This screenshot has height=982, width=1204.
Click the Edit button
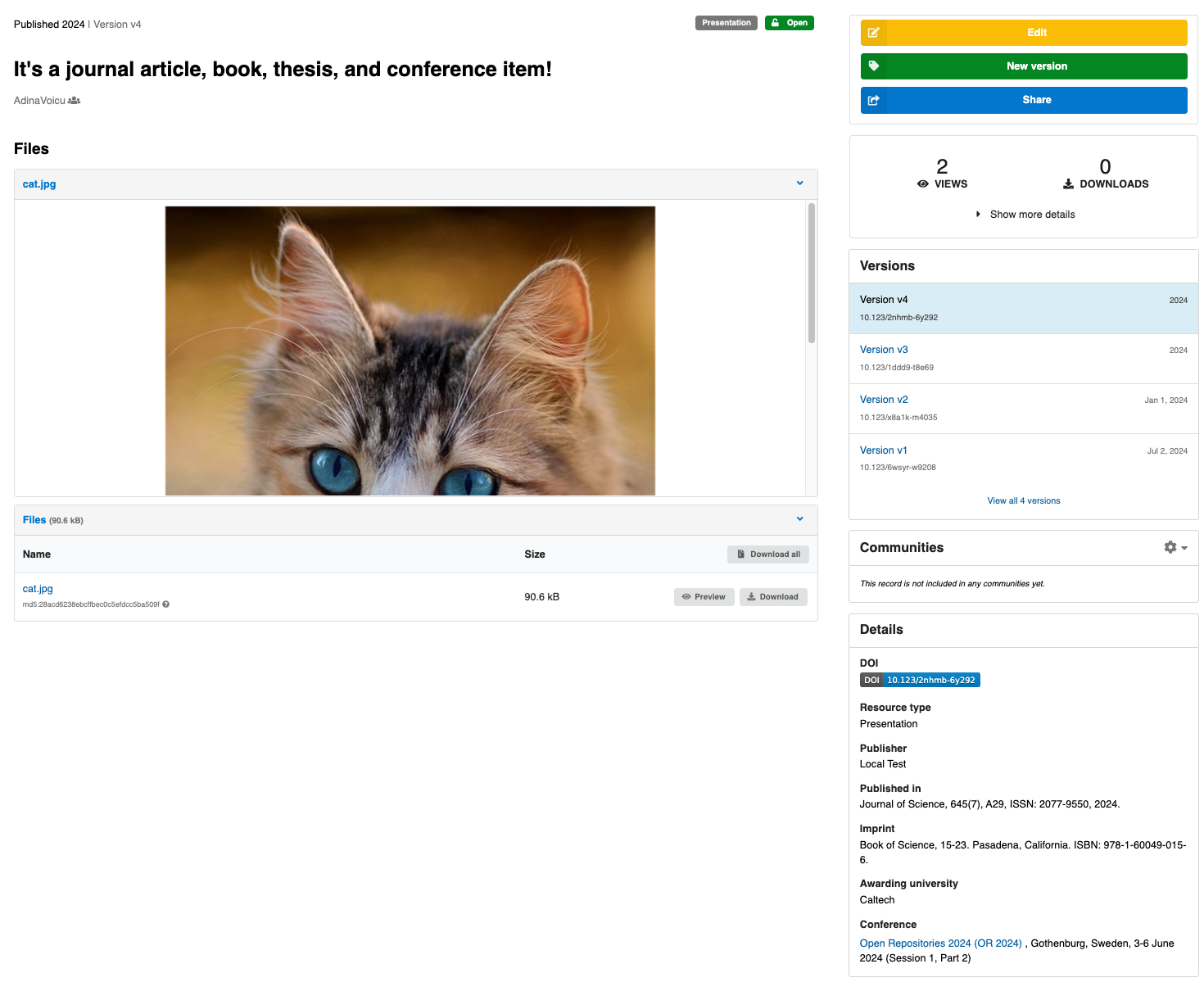tap(1024, 33)
